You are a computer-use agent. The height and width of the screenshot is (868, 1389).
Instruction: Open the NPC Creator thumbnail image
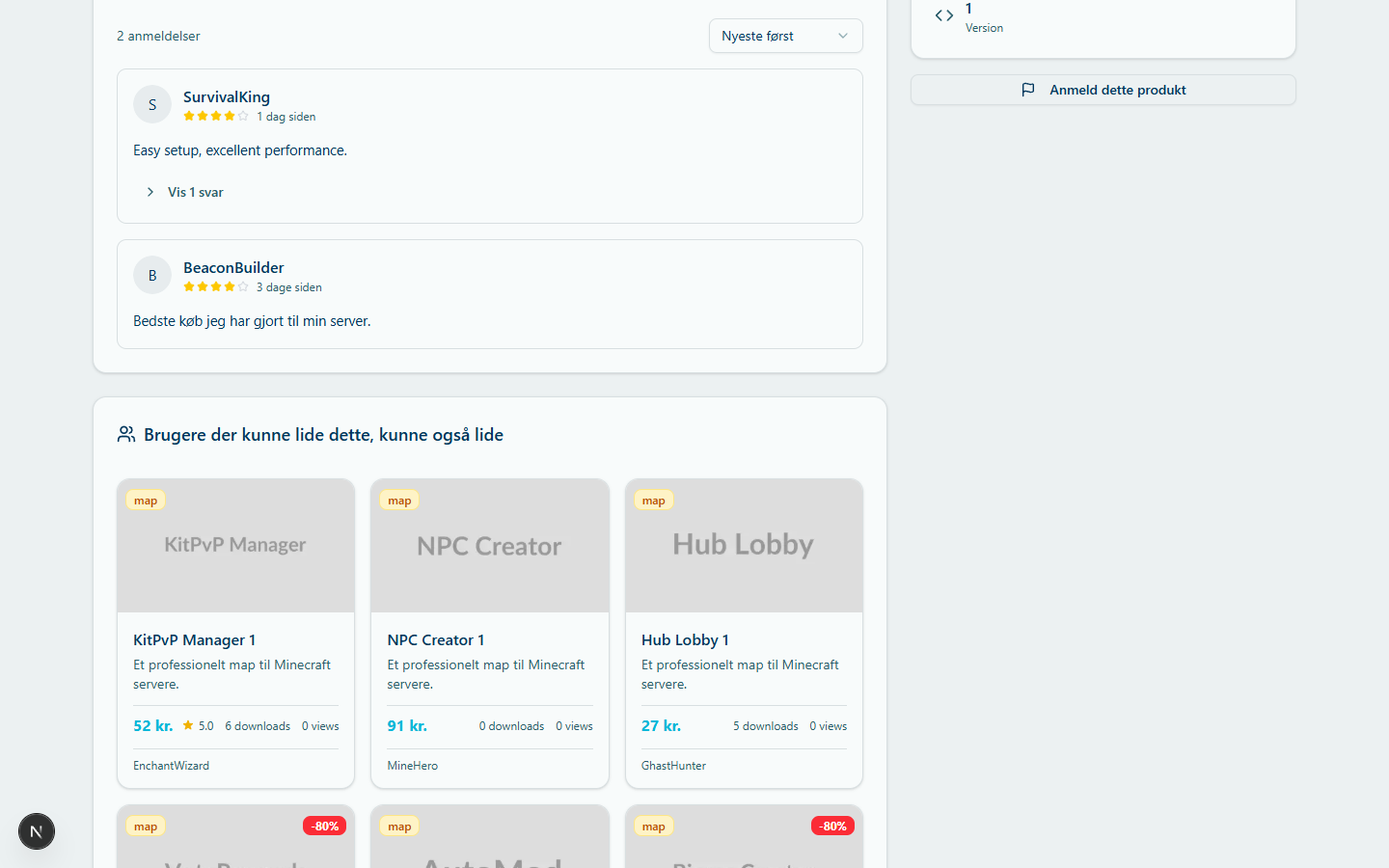tap(490, 546)
